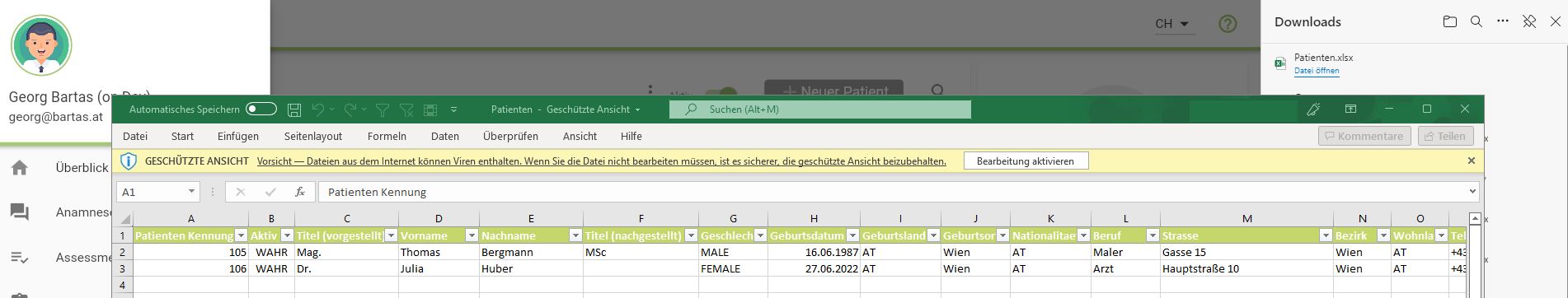
Task: Click the Save icon in Excel's title bar
Action: click(x=294, y=109)
